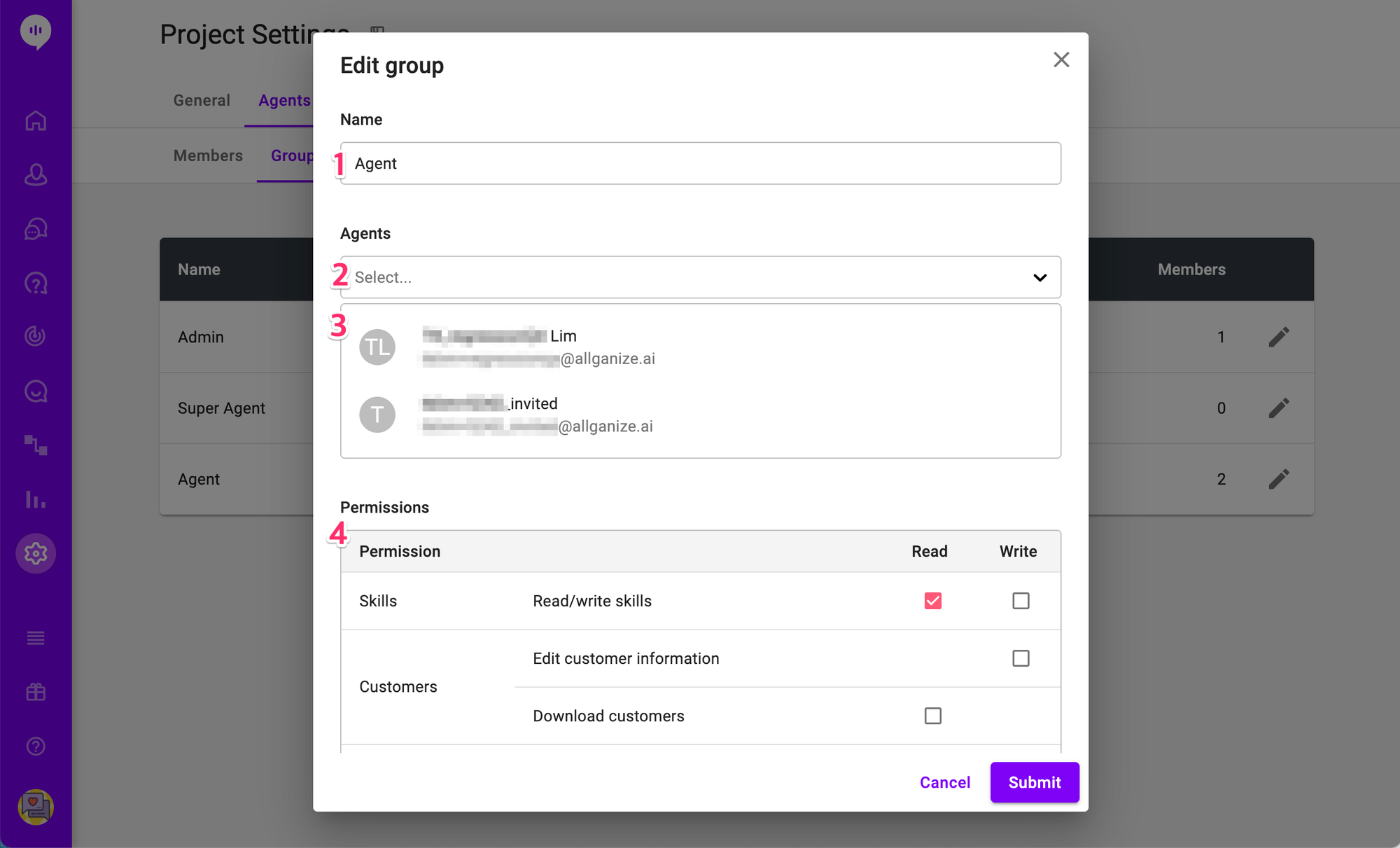Click the settings gear icon in sidebar
1400x848 pixels.
36,554
